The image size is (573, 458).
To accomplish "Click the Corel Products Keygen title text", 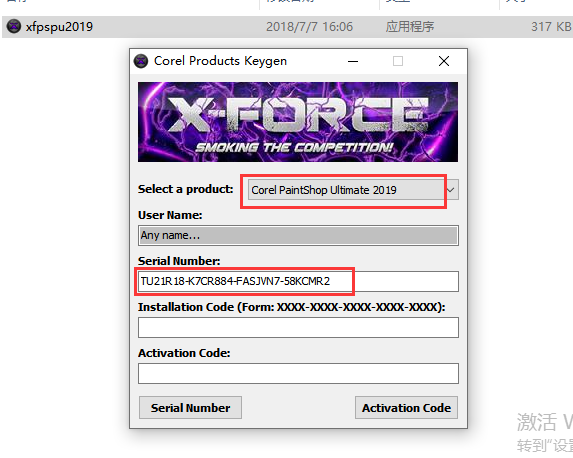I will [220, 61].
